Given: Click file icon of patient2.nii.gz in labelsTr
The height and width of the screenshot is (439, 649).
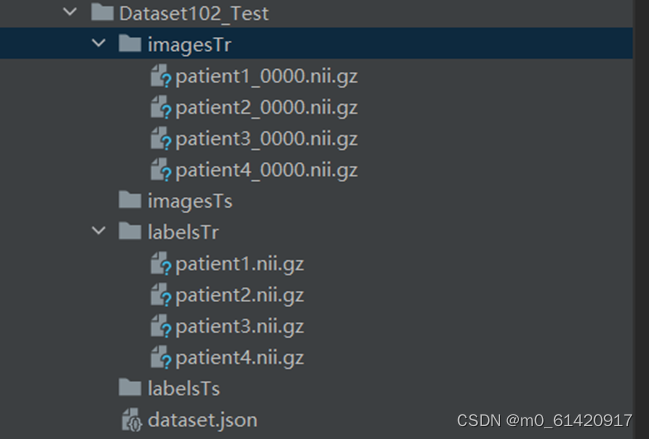Looking at the screenshot, I should click(x=161, y=295).
